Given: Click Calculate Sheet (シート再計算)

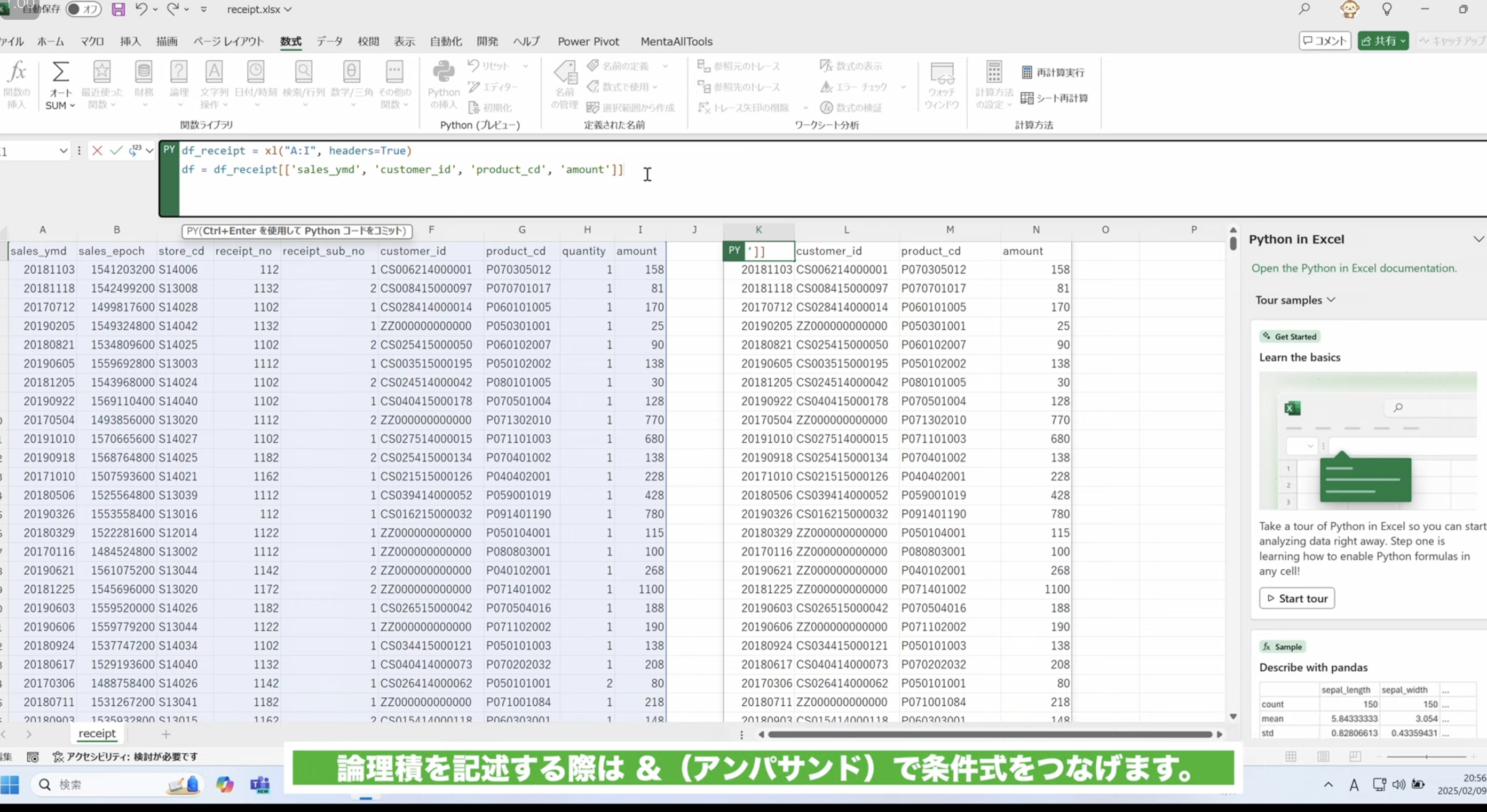Looking at the screenshot, I should (1054, 98).
